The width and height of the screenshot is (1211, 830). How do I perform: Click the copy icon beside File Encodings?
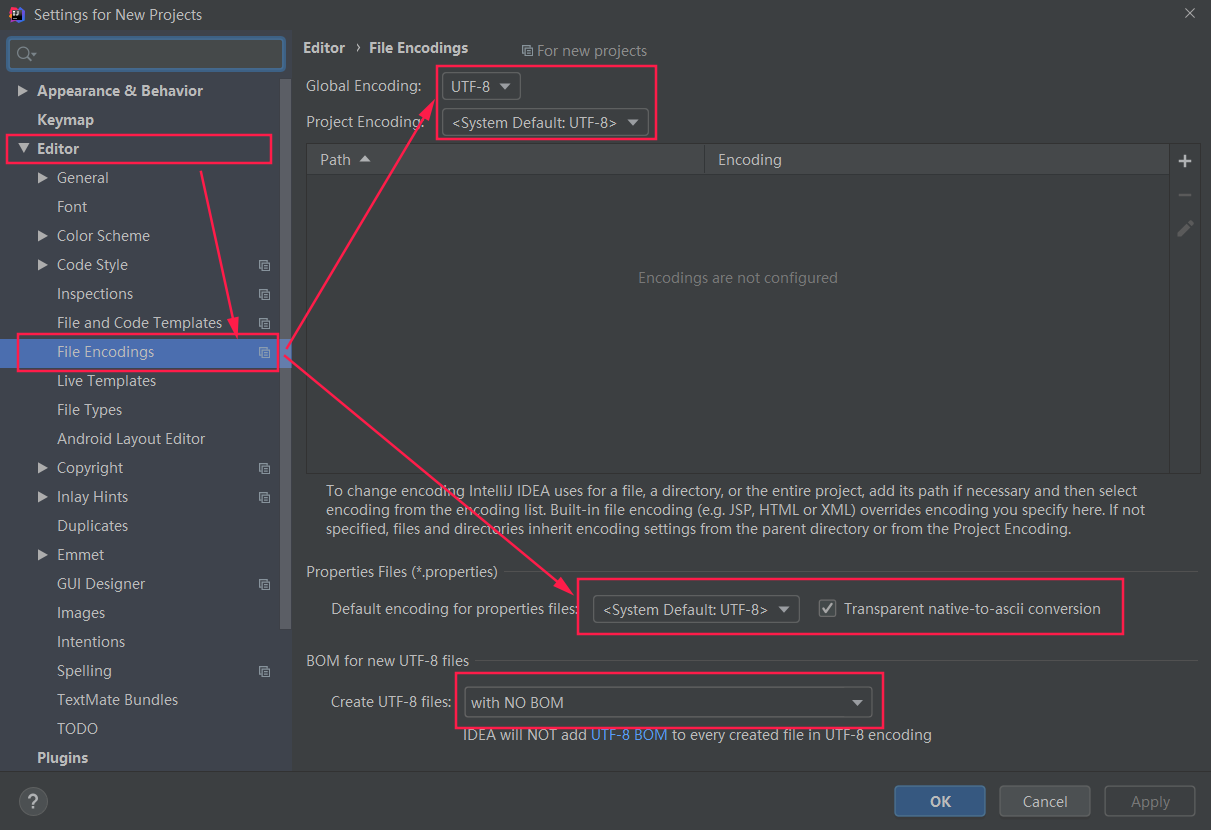pos(264,352)
